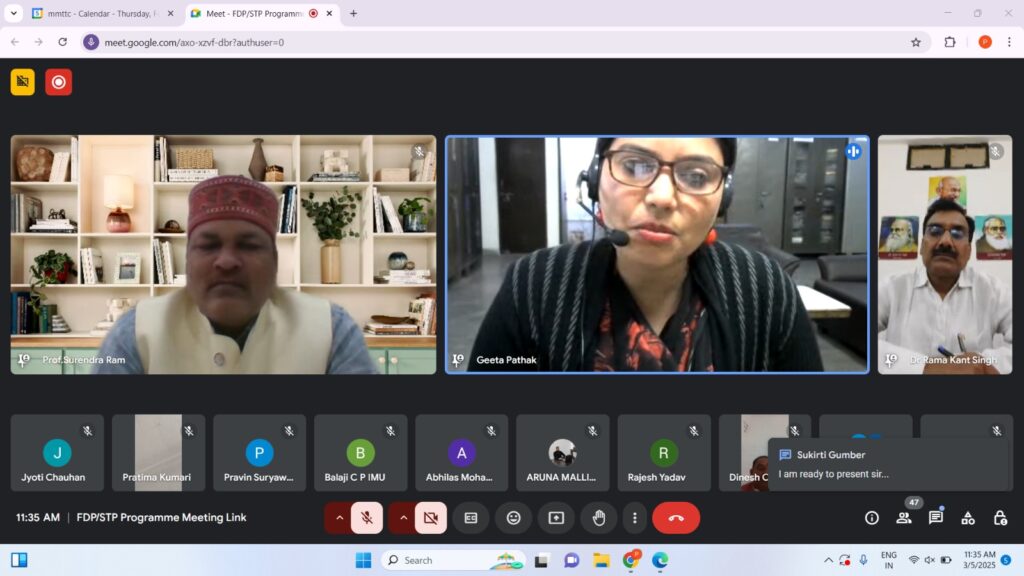Click the taskbar Search box
This screenshot has height=576, width=1024.
pyautogui.click(x=453, y=560)
